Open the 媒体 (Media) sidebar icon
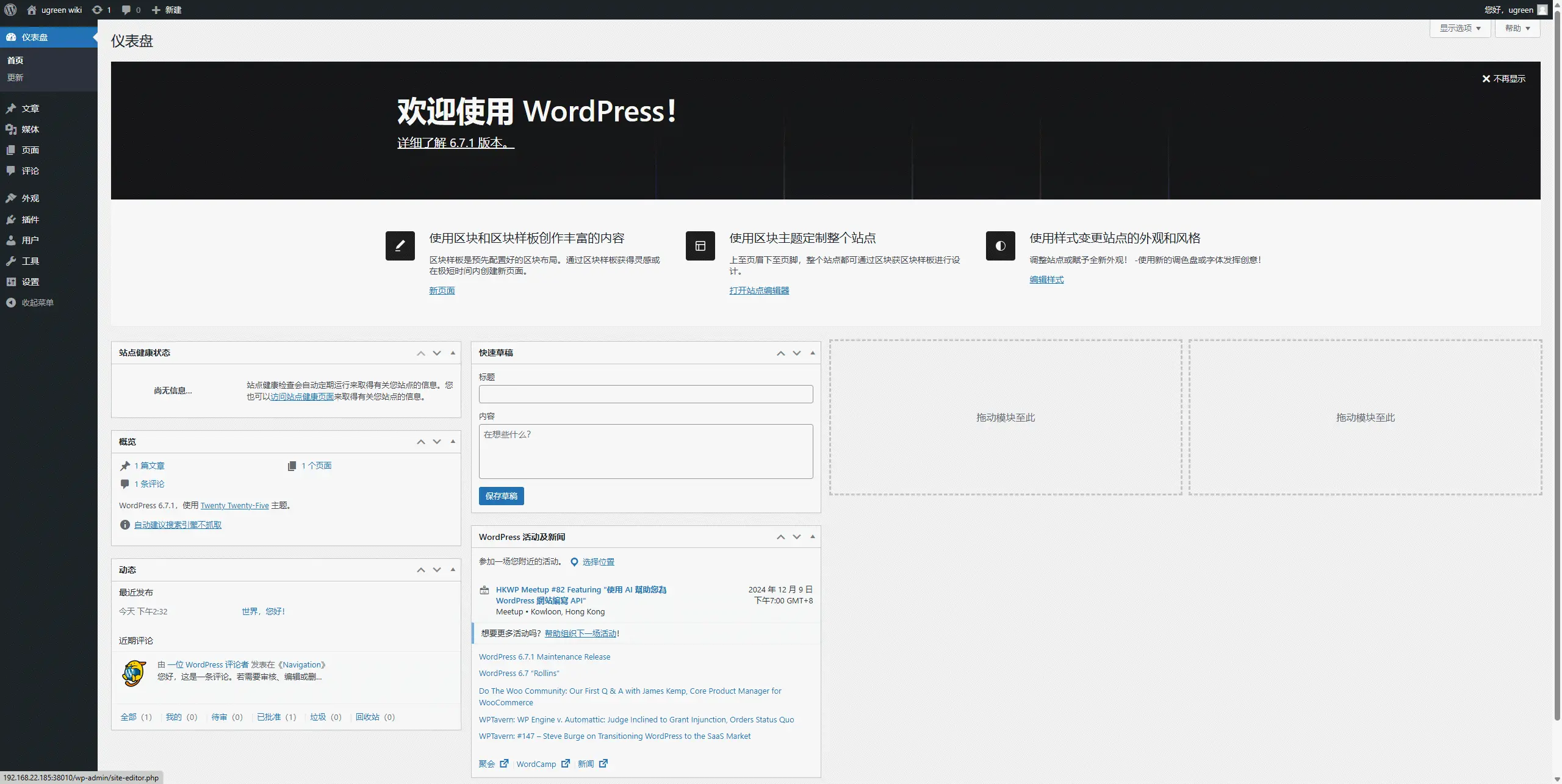Image resolution: width=1562 pixels, height=784 pixels. (11, 129)
